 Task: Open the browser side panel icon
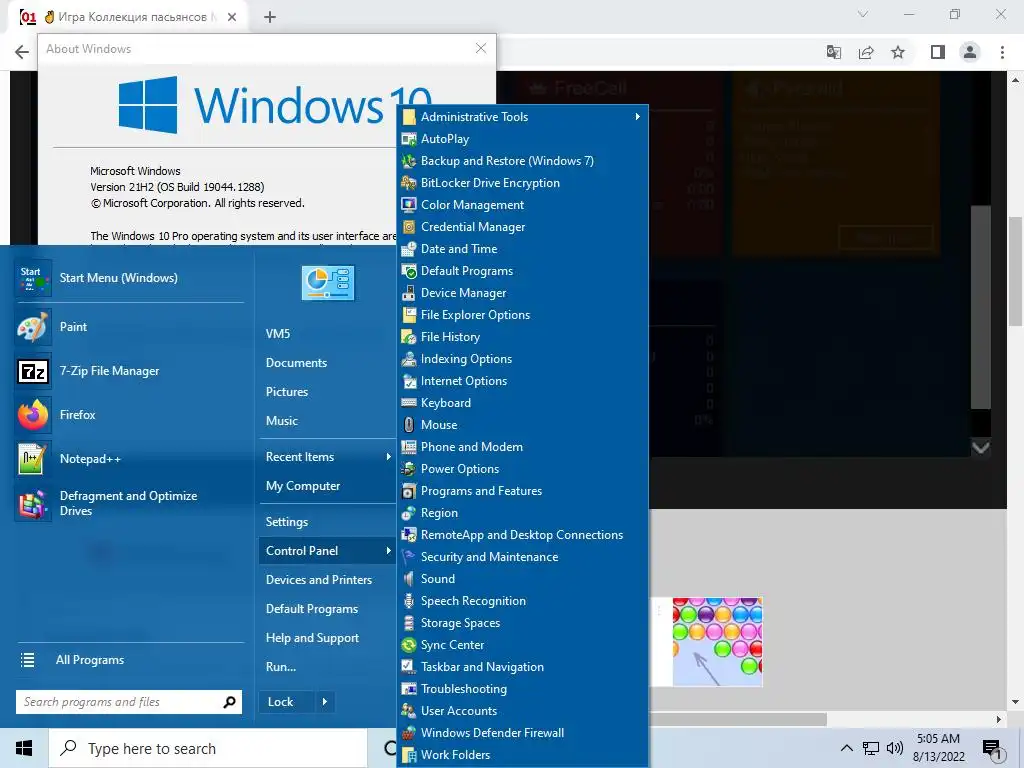pyautogui.click(x=938, y=52)
